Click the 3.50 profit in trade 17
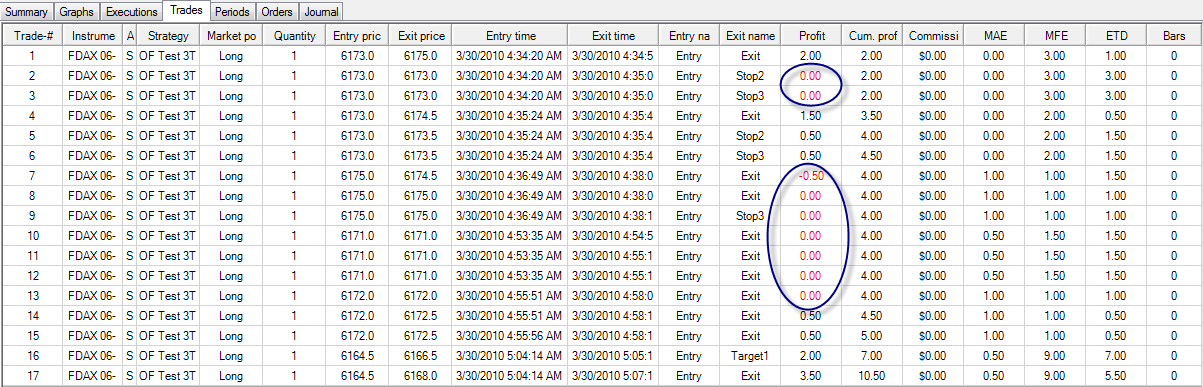1203x387 pixels. (x=811, y=376)
